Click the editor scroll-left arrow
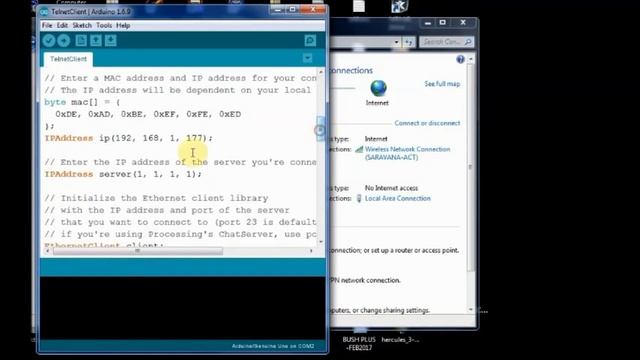 (x=47, y=251)
